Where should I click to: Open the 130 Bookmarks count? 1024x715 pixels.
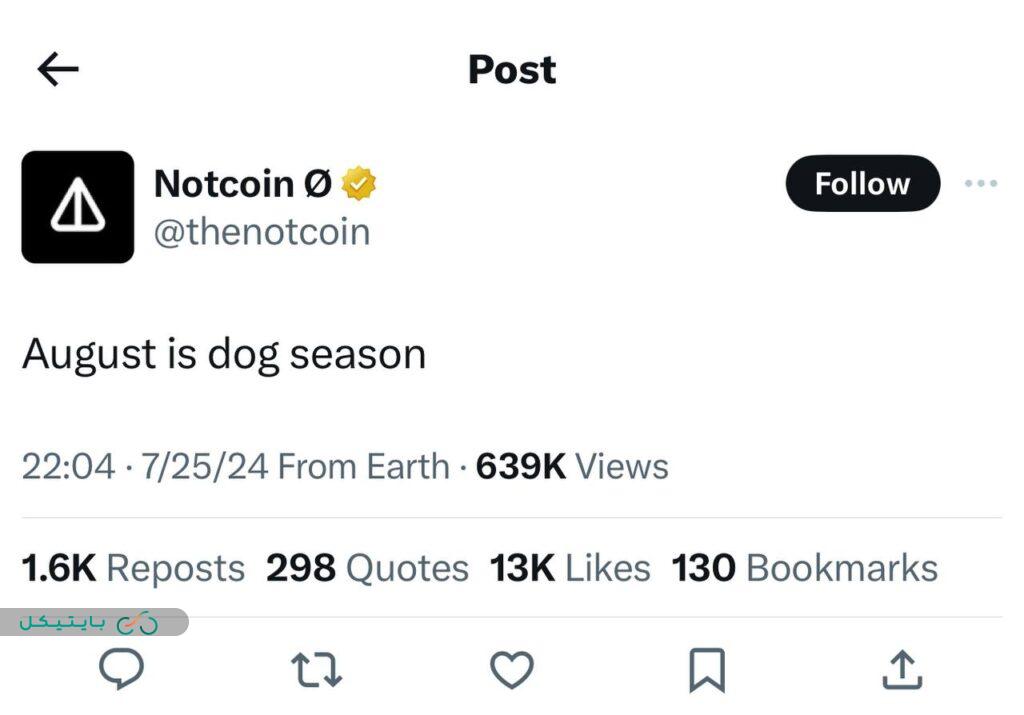click(804, 568)
